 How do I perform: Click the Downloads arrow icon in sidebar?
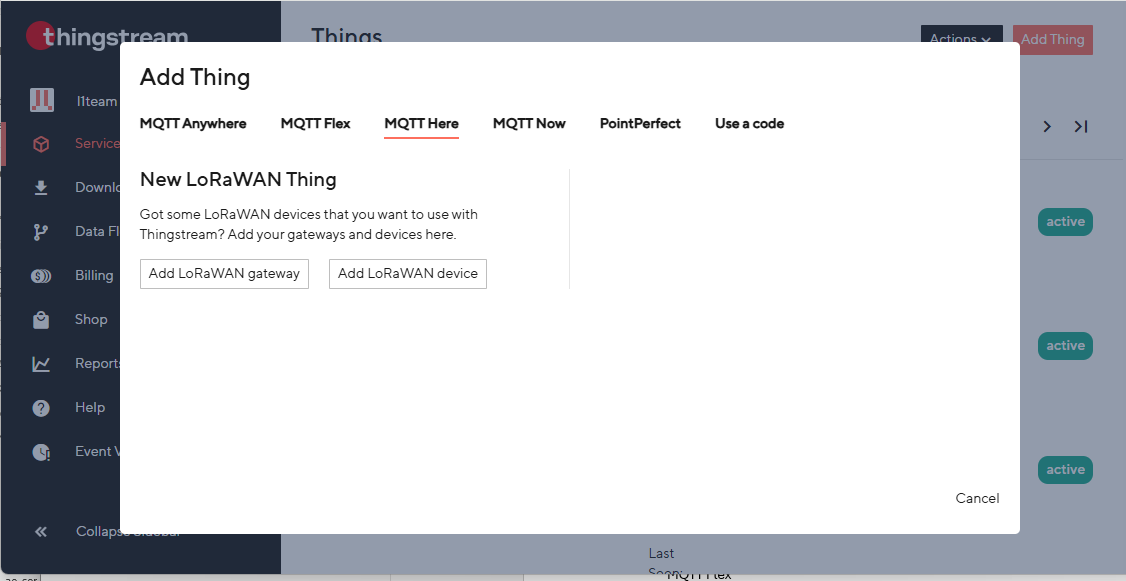(x=41, y=188)
